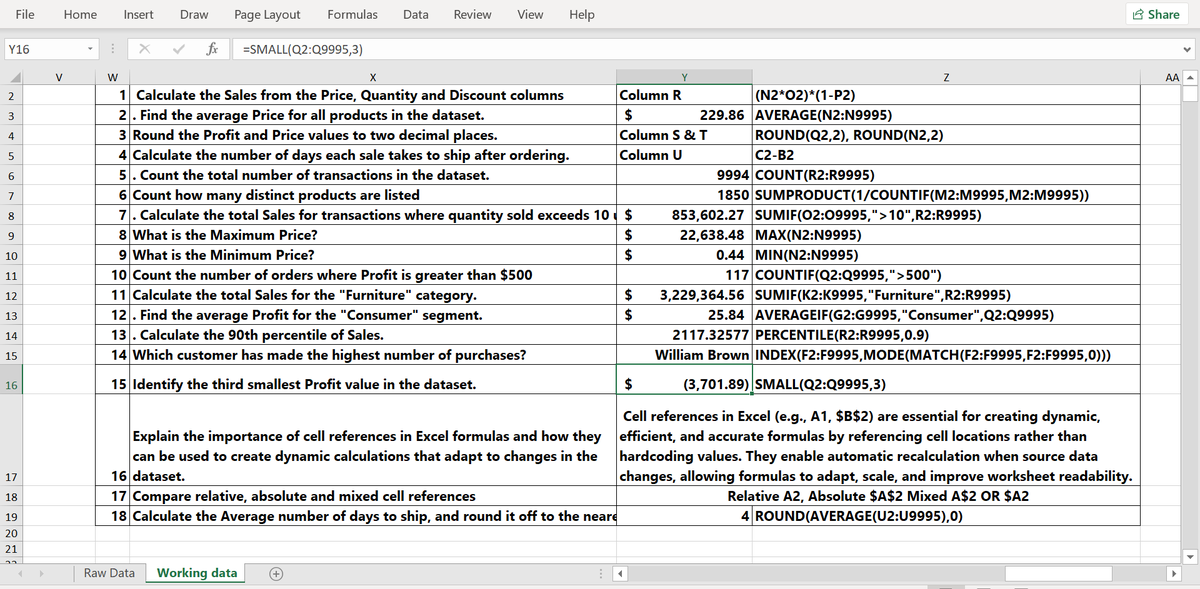The width and height of the screenshot is (1200, 589).
Task: Expand the formula bar chevron
Action: [1187, 49]
